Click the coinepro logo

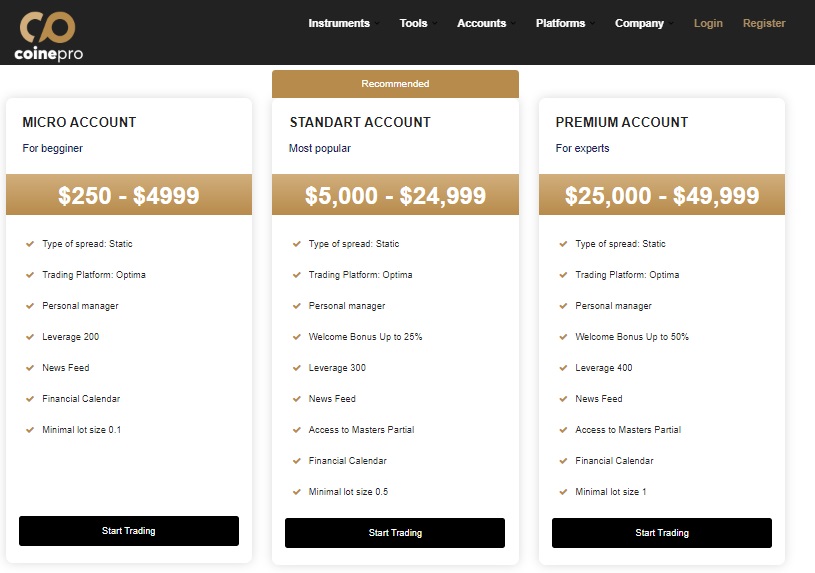point(48,36)
